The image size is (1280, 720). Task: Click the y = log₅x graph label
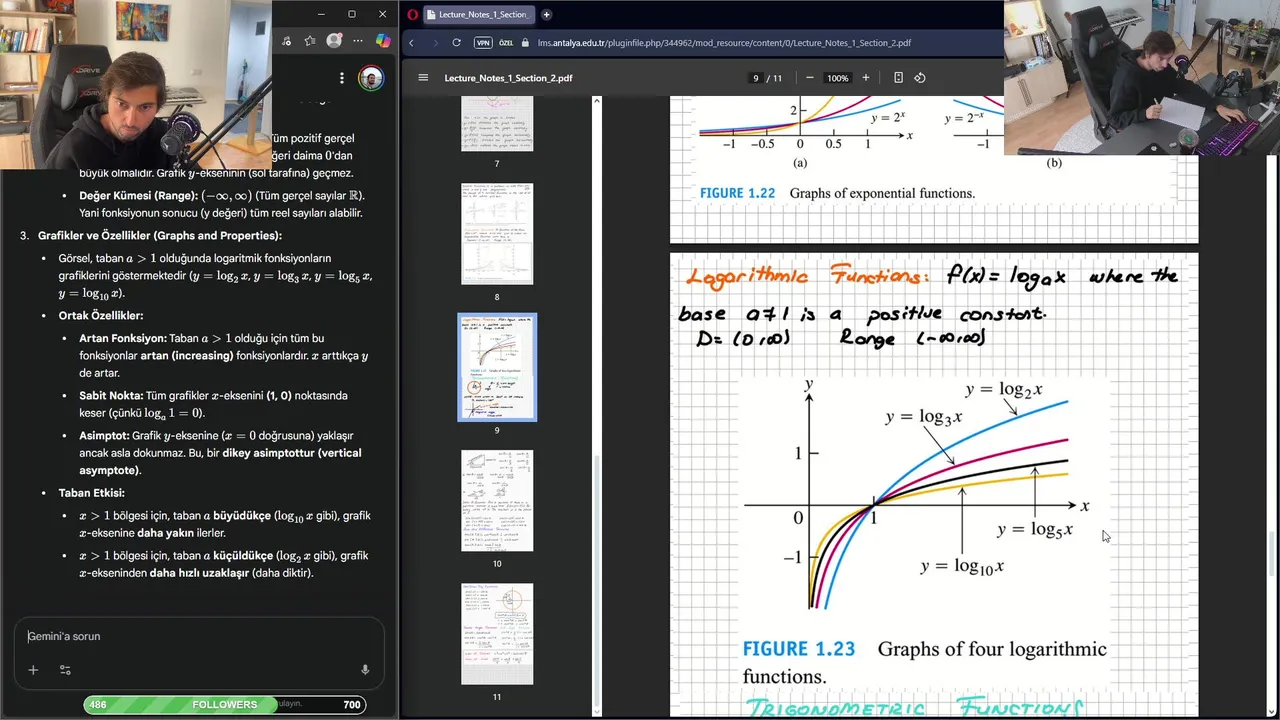(x=1035, y=530)
